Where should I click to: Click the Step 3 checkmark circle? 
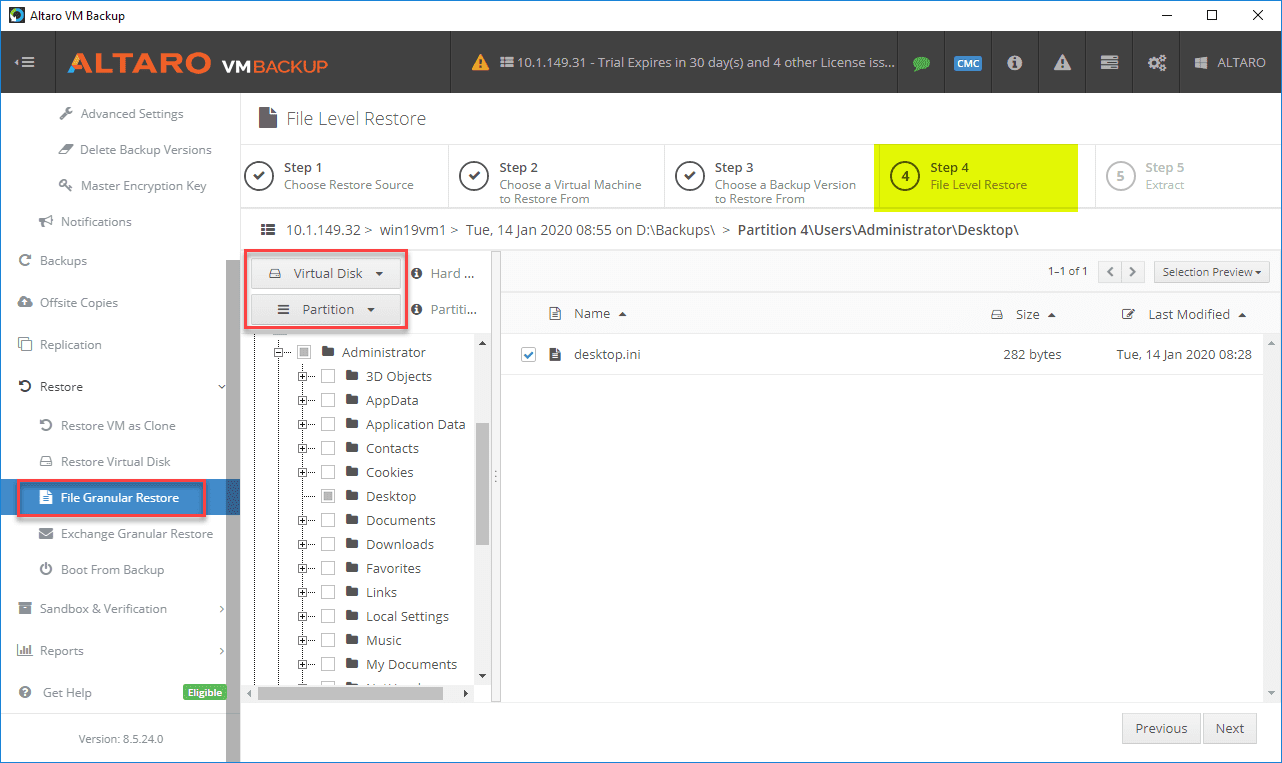[x=690, y=176]
